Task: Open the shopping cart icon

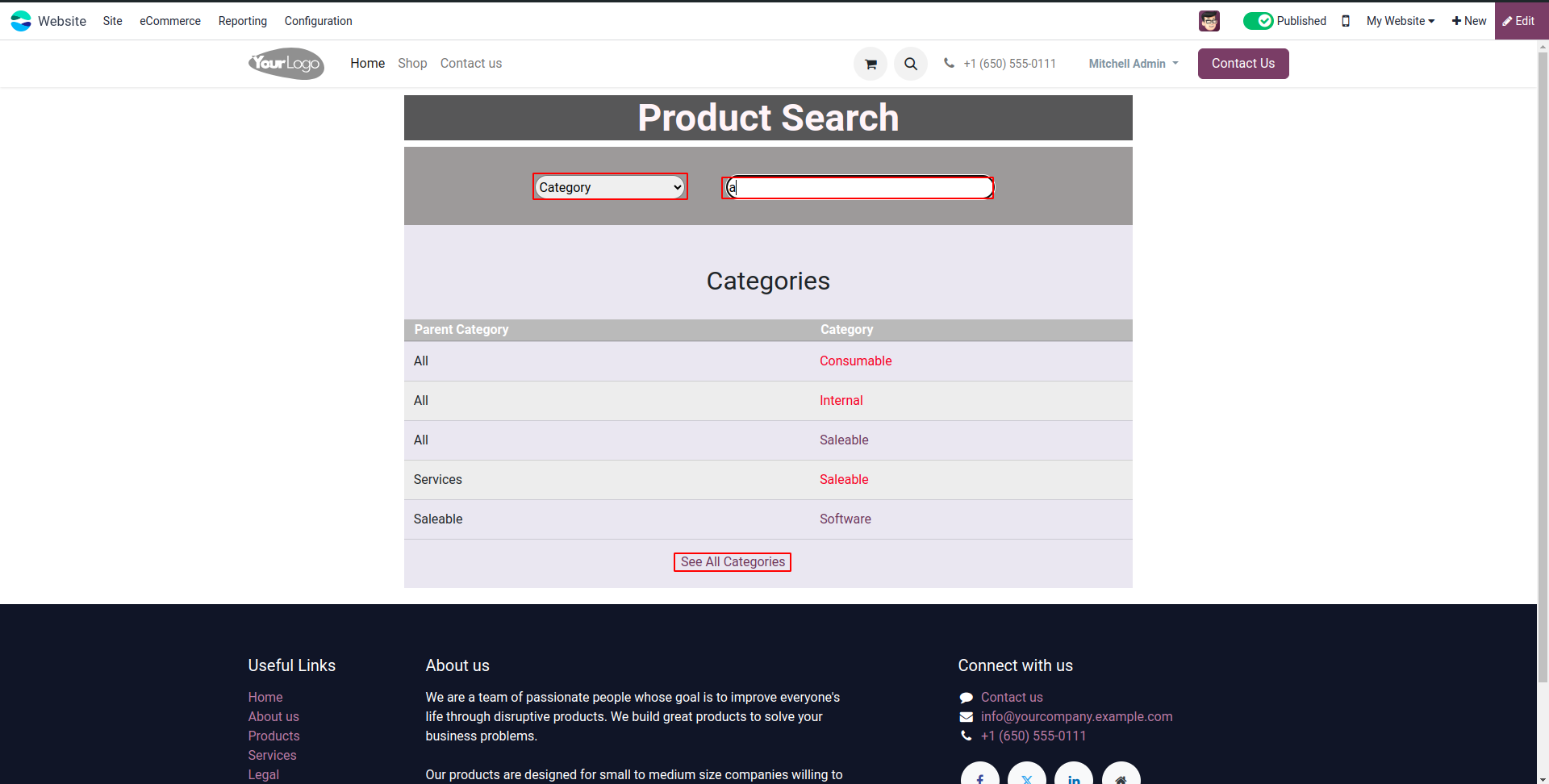Action: (x=871, y=64)
